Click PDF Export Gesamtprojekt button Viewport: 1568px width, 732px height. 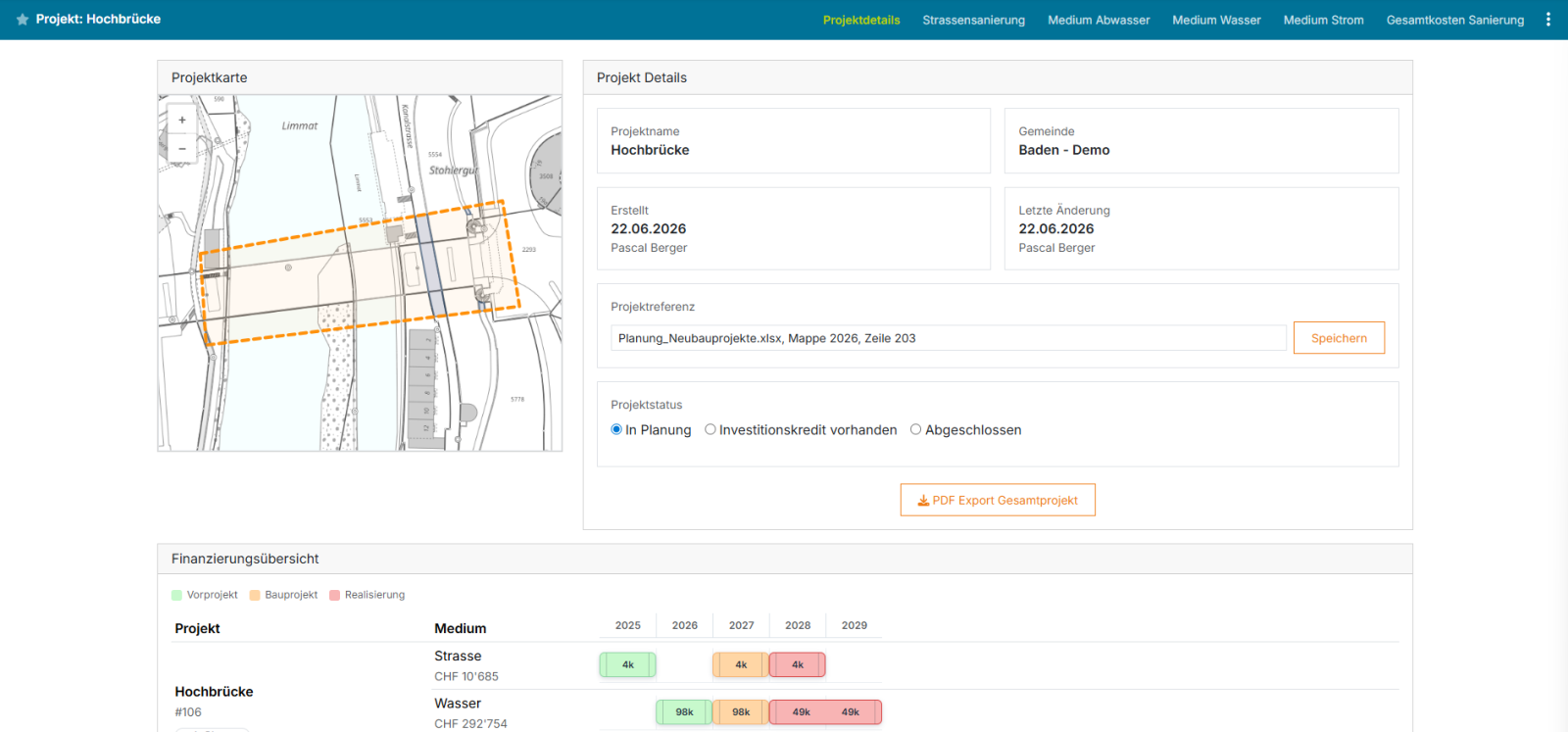[x=998, y=500]
